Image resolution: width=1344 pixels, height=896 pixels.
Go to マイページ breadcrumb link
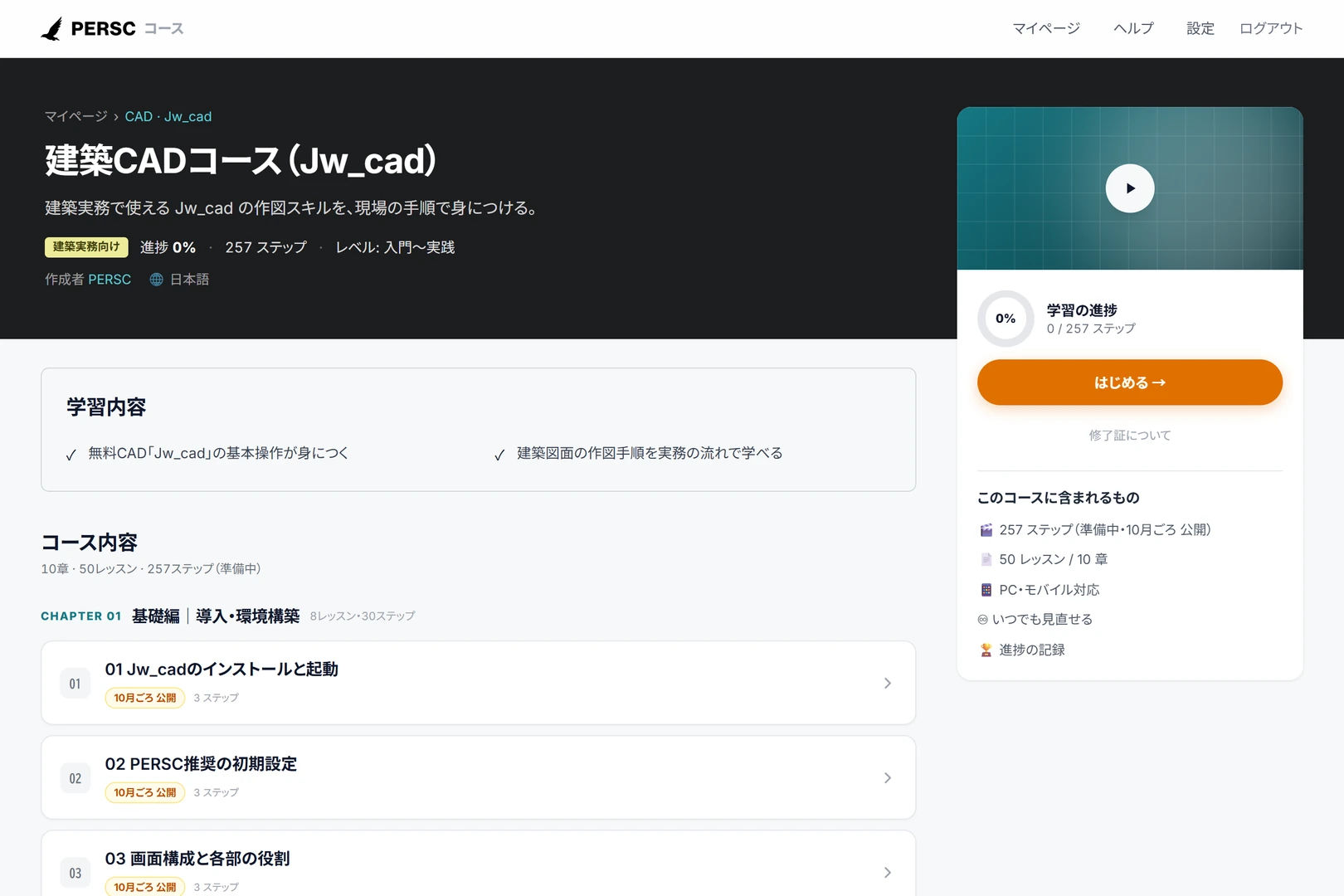pos(76,116)
